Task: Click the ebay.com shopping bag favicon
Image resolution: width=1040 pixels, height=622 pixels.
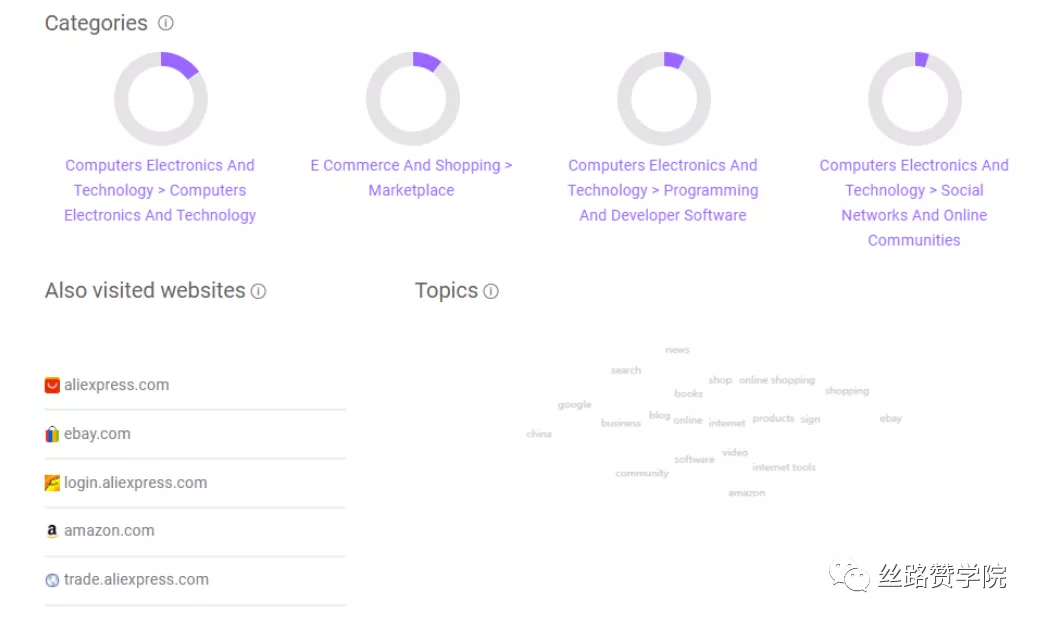Action: pyautogui.click(x=53, y=434)
